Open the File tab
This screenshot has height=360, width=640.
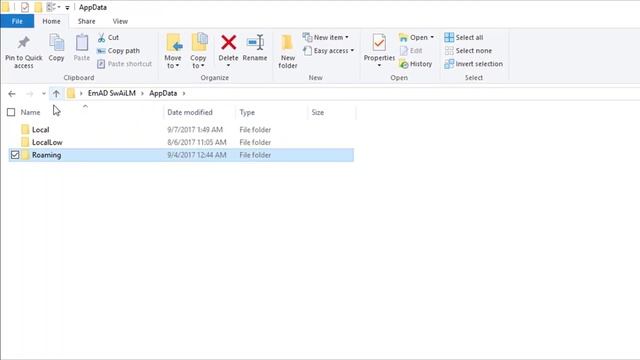tap(17, 21)
